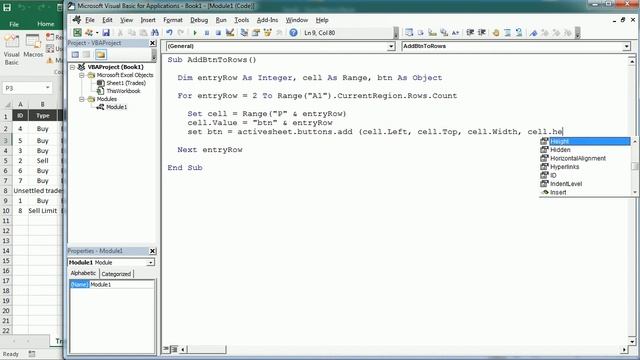Screen dimensions: 640x360
Task: Click Complete Word icon
Action: (456, 33)
